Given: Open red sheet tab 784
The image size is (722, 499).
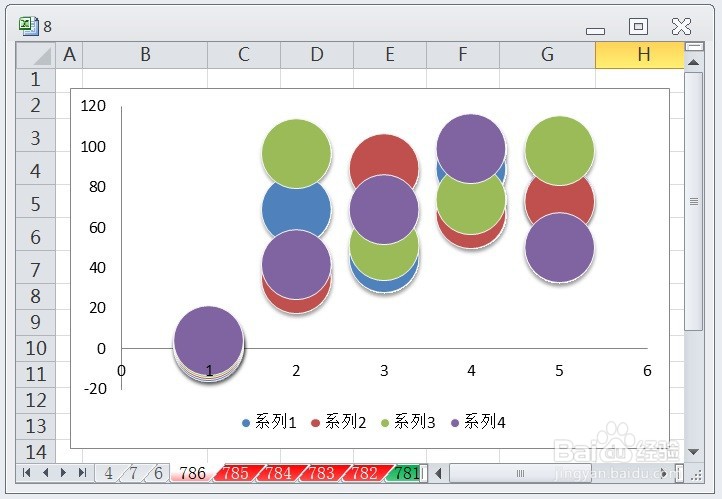Looking at the screenshot, I should (x=279, y=473).
